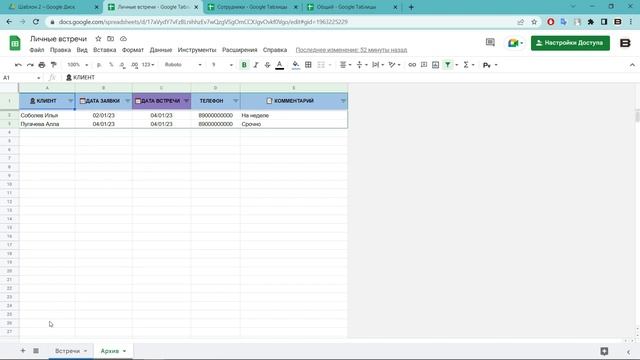The image size is (640, 360).
Task: Click the Google Meet camera icon
Action: (x=513, y=43)
